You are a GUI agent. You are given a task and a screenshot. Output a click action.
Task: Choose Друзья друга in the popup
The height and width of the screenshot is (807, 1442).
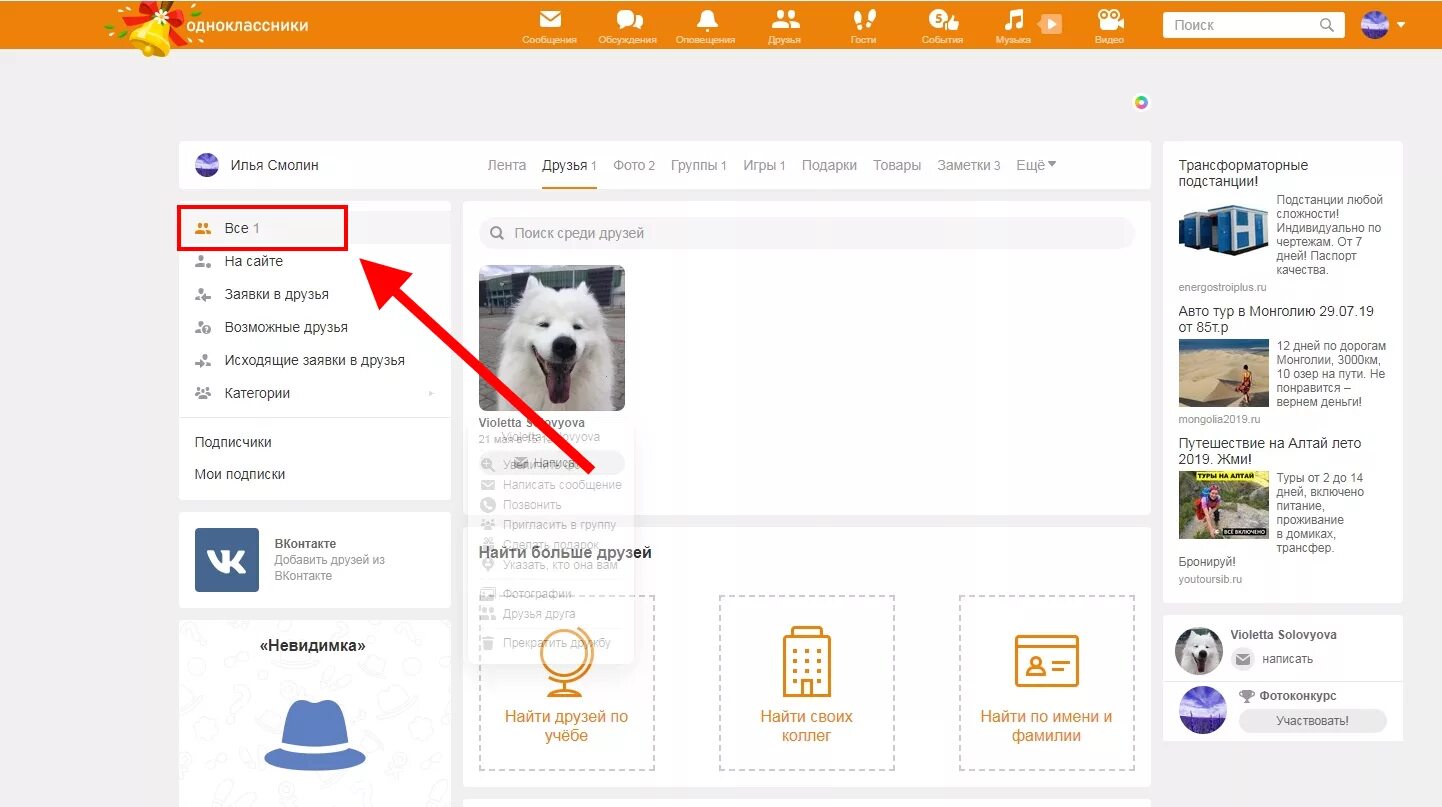click(x=539, y=614)
